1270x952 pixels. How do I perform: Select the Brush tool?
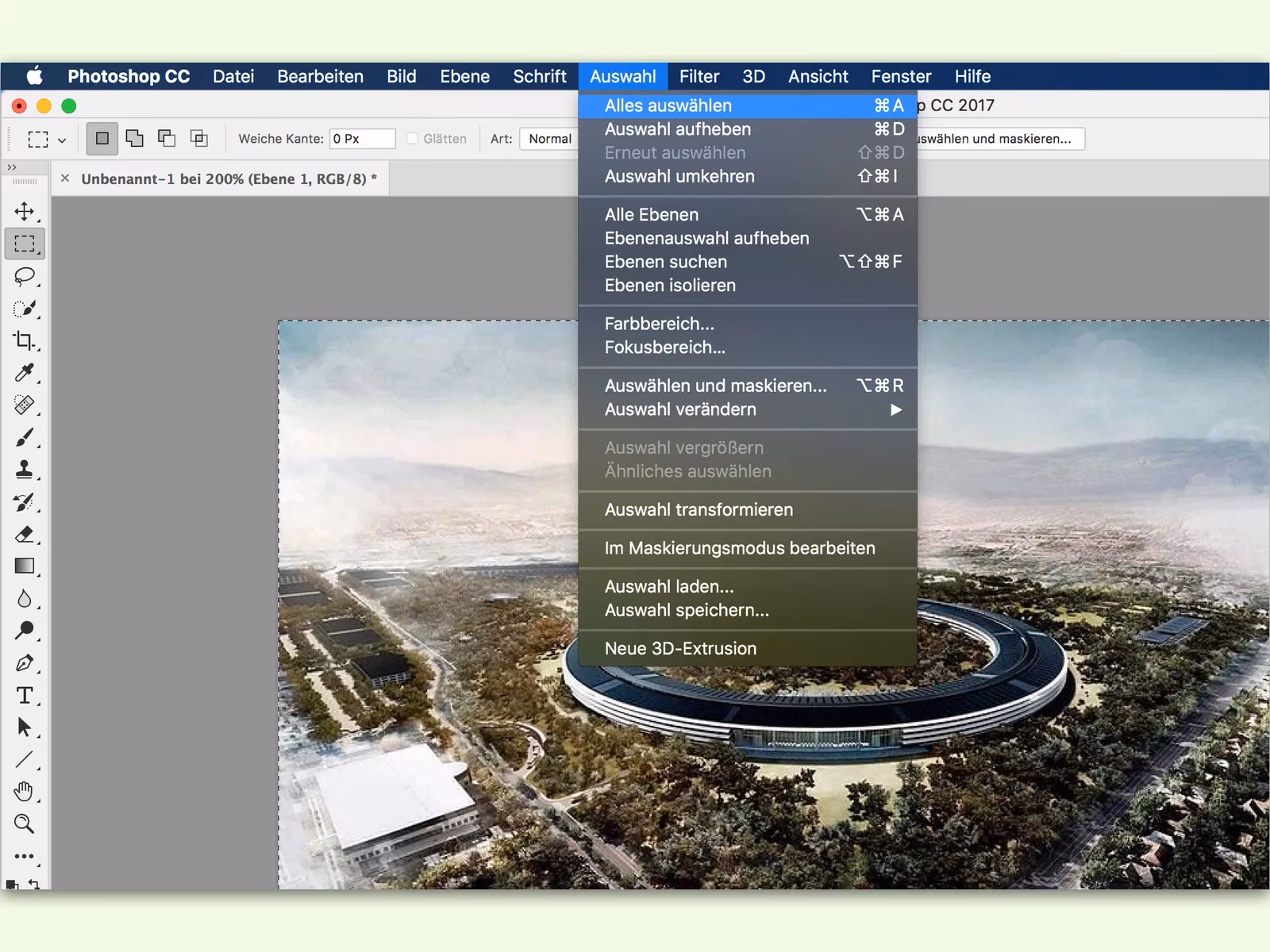(x=24, y=437)
